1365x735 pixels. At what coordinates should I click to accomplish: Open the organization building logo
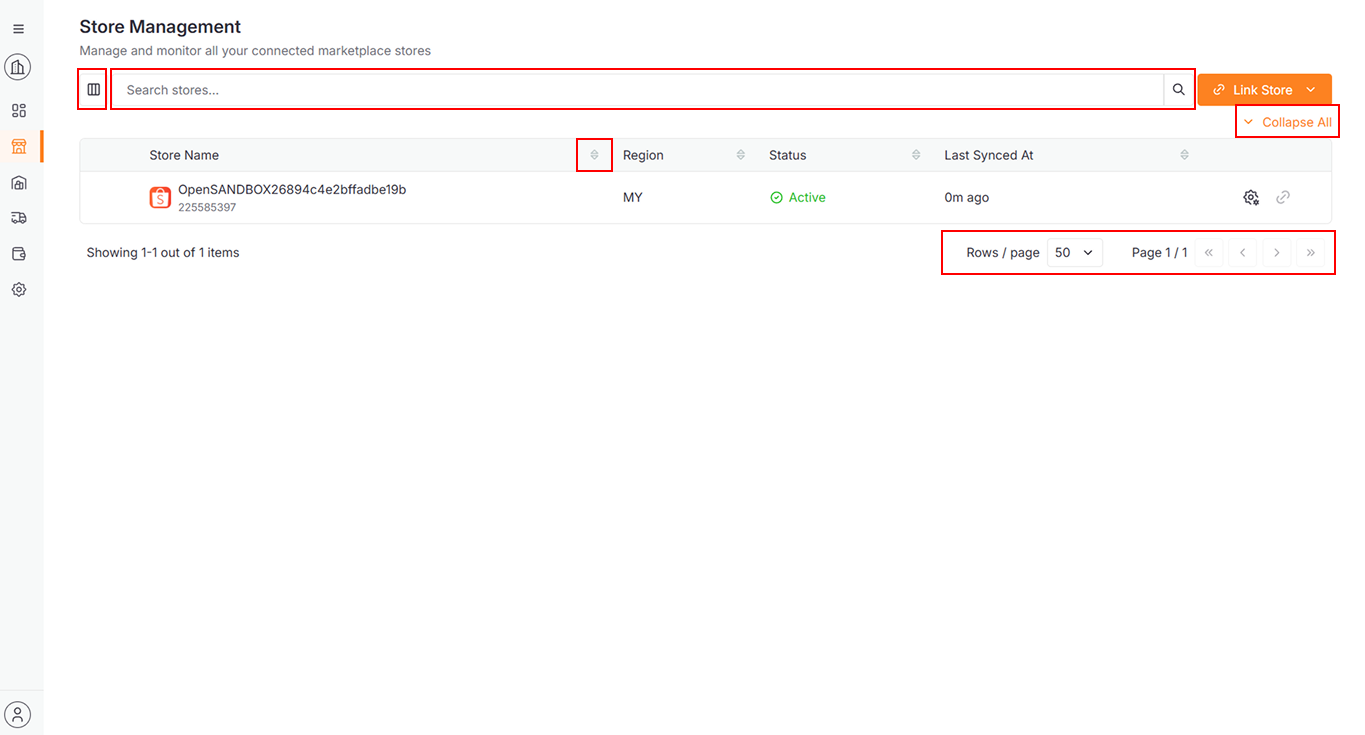point(18,67)
